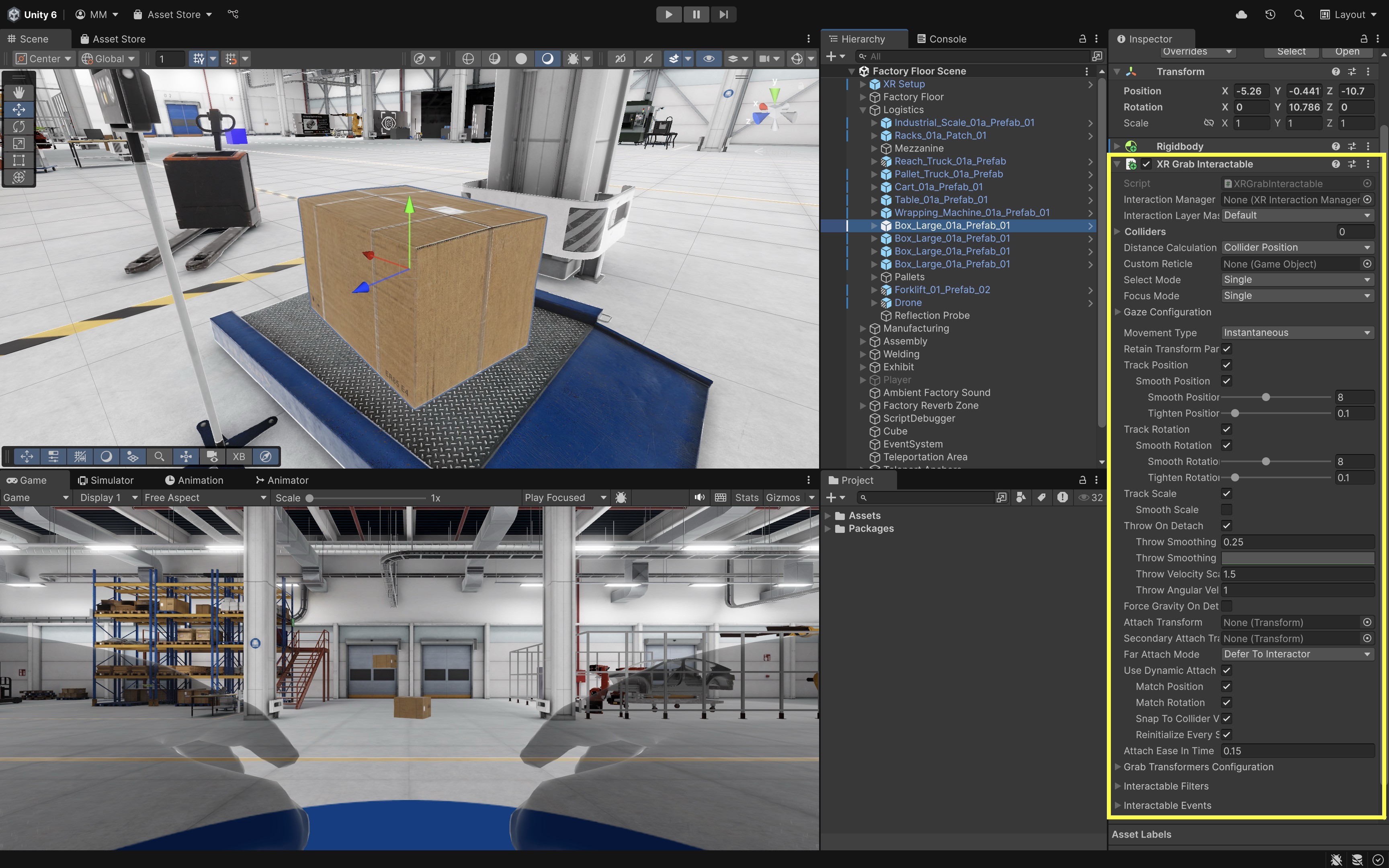
Task: Click the Play button
Action: (x=669, y=14)
